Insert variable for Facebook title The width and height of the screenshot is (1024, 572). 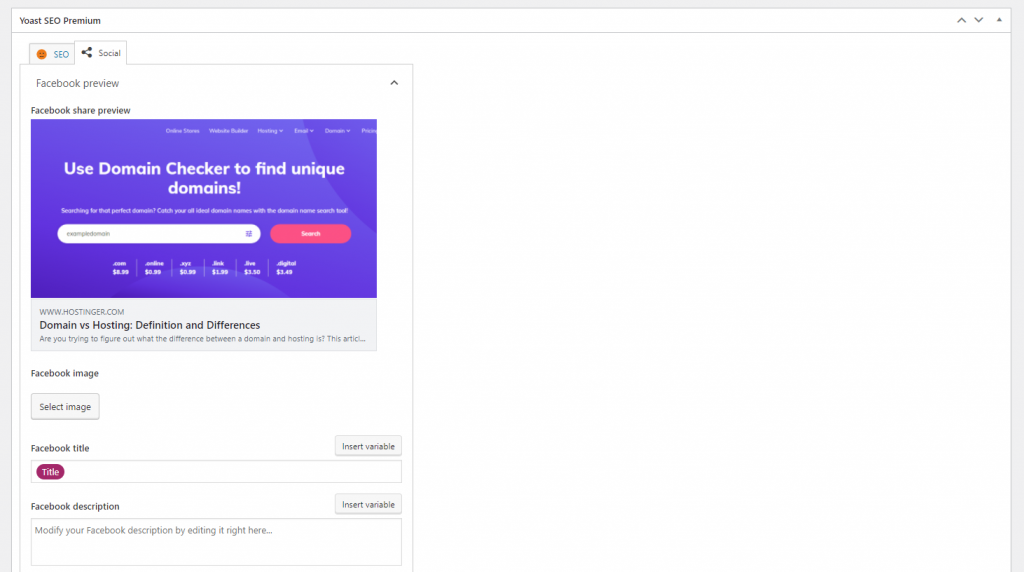click(368, 446)
